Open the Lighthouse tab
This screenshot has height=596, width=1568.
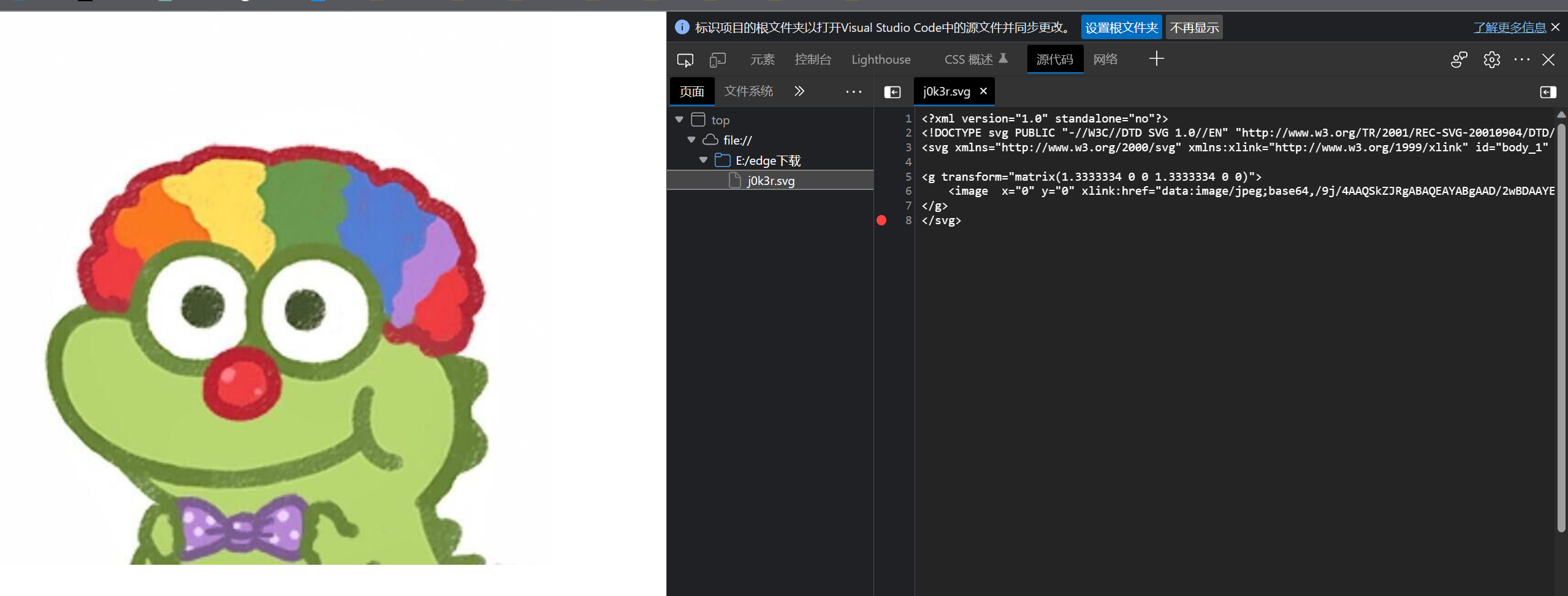click(x=881, y=59)
